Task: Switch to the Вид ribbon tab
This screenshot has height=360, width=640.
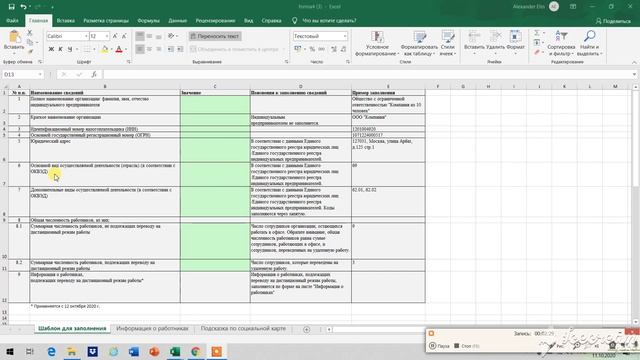Action: pos(249,20)
